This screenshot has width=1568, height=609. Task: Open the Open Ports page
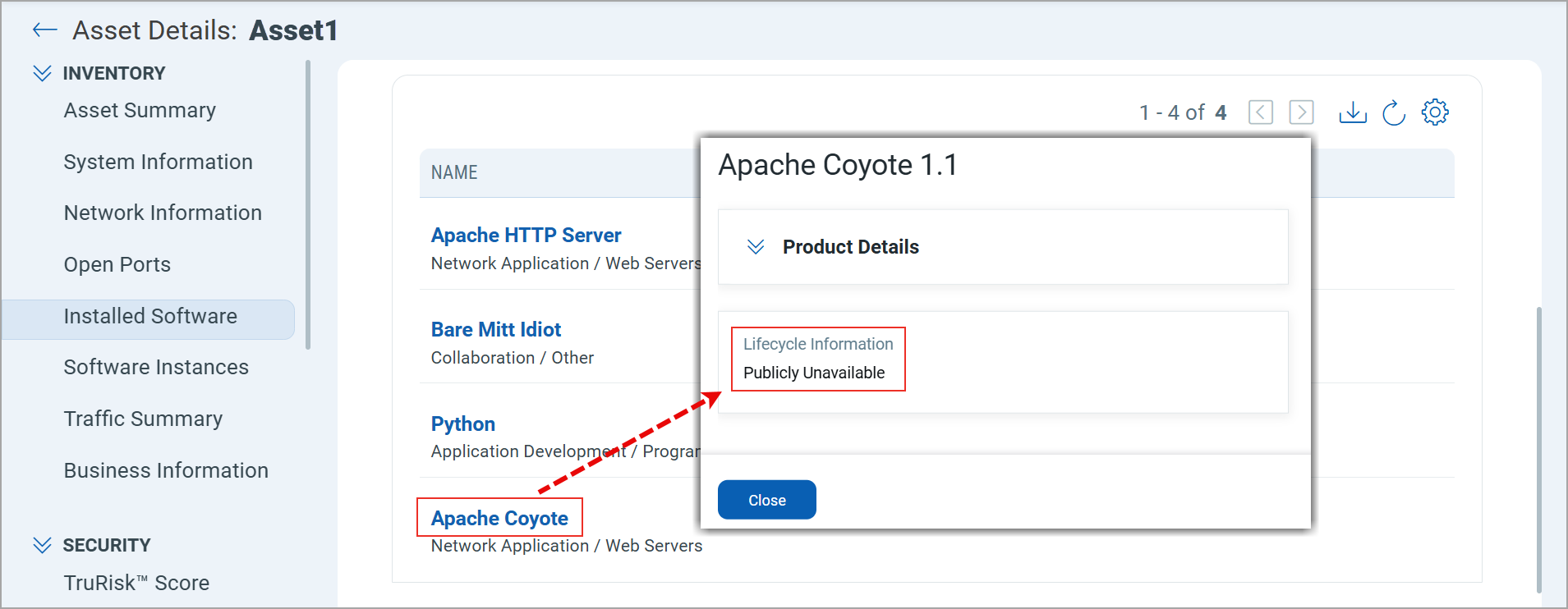[117, 264]
